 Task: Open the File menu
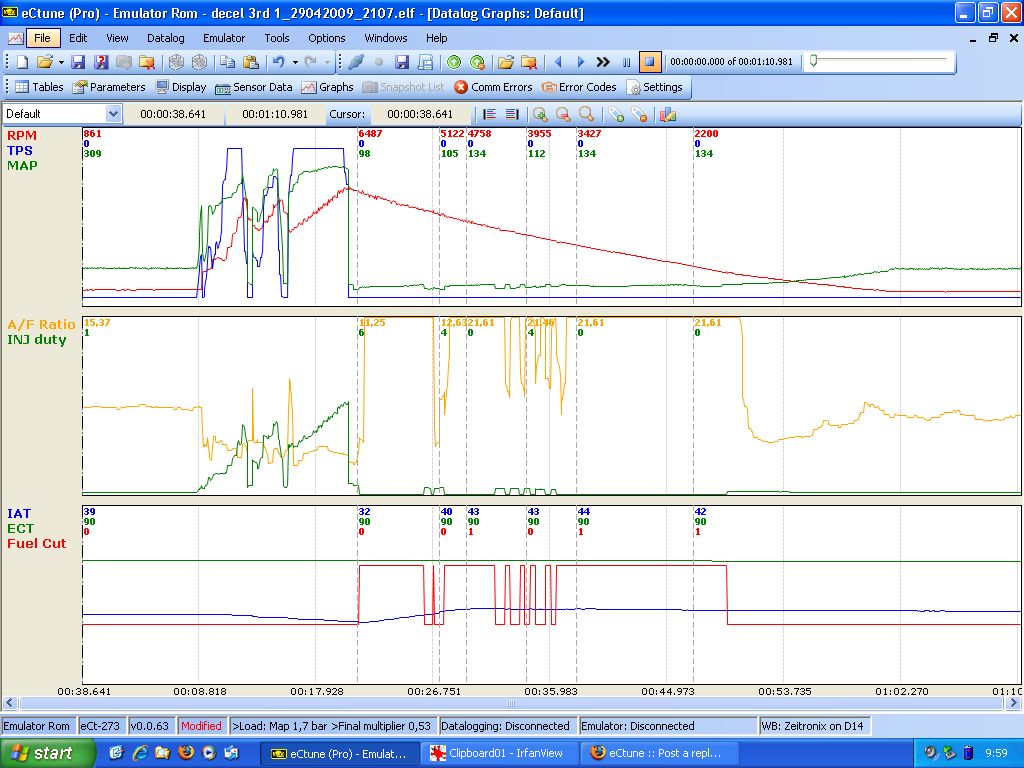42,38
